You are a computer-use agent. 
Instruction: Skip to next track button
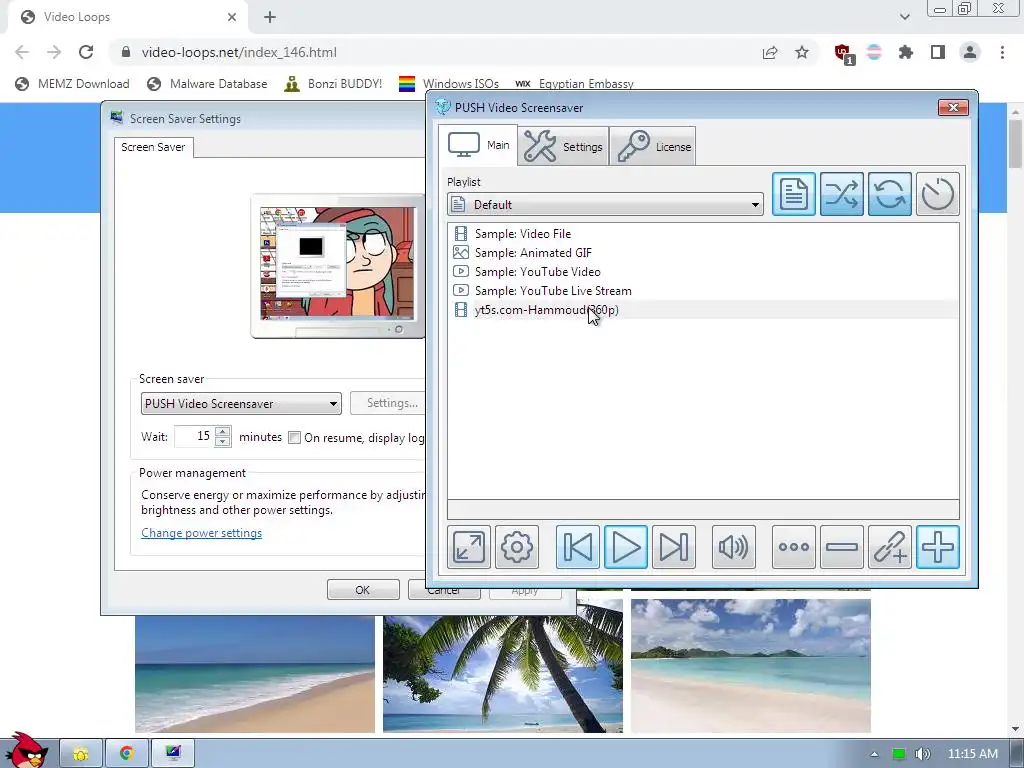[x=674, y=547]
